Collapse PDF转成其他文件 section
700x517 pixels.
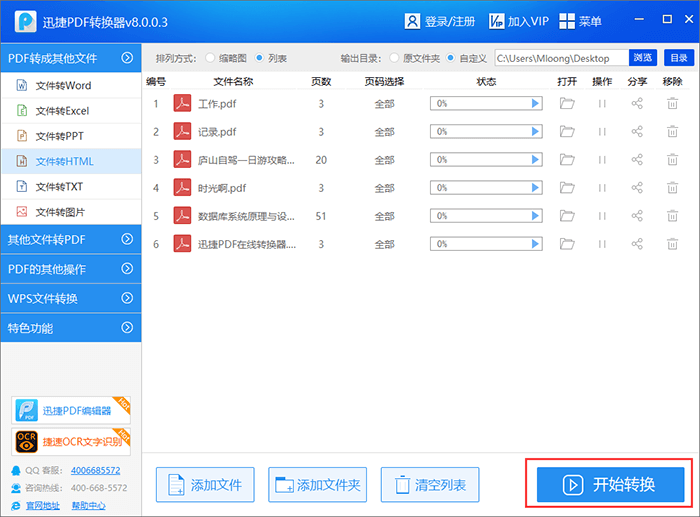coord(71,58)
